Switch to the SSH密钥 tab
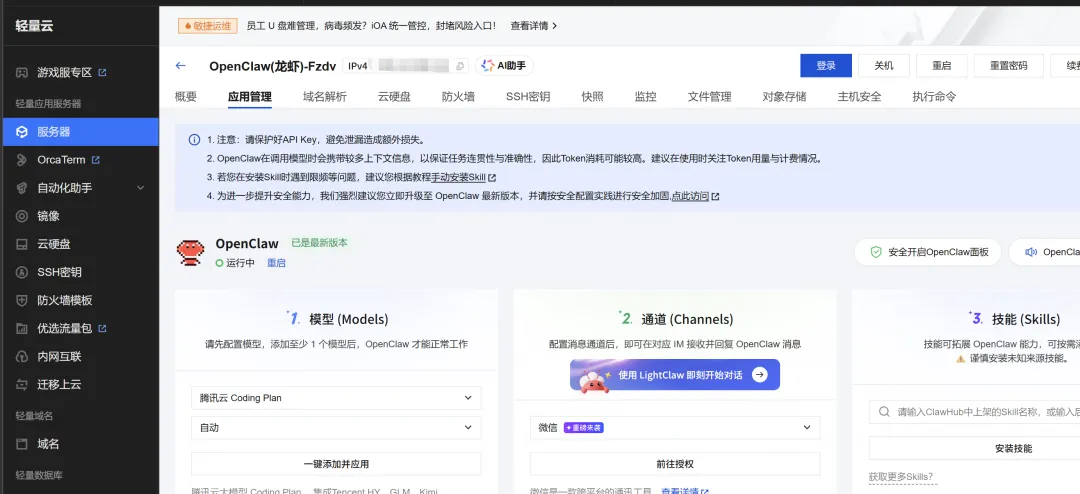The image size is (1080, 494). pos(528,96)
